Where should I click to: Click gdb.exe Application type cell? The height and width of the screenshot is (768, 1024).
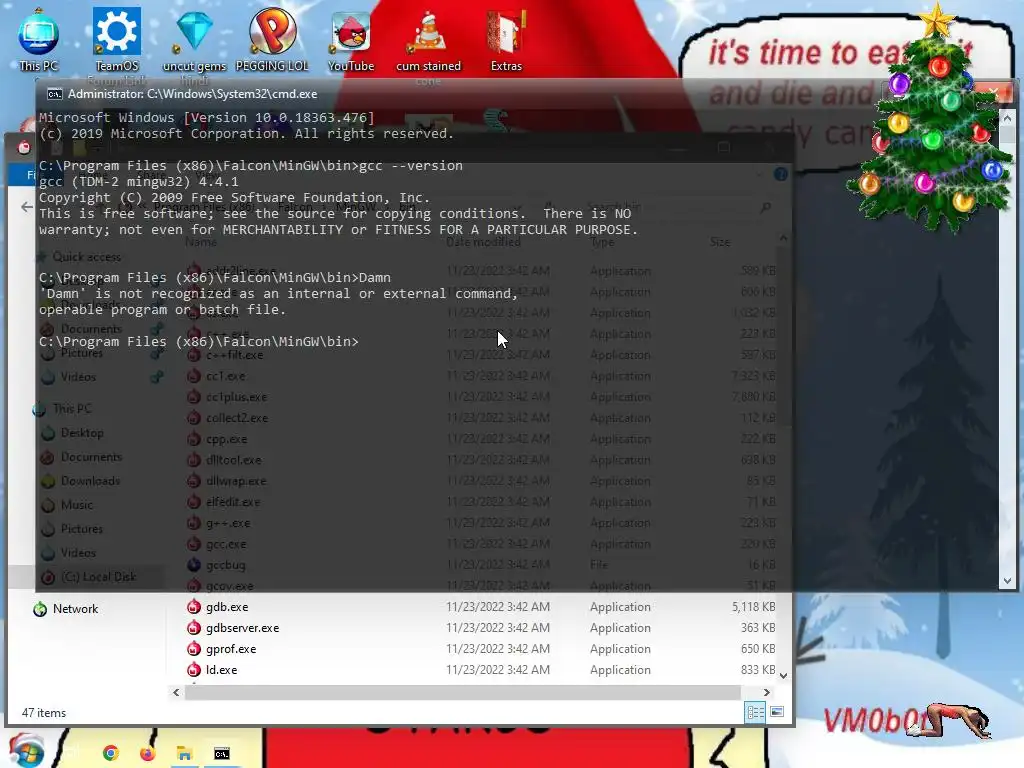[620, 607]
